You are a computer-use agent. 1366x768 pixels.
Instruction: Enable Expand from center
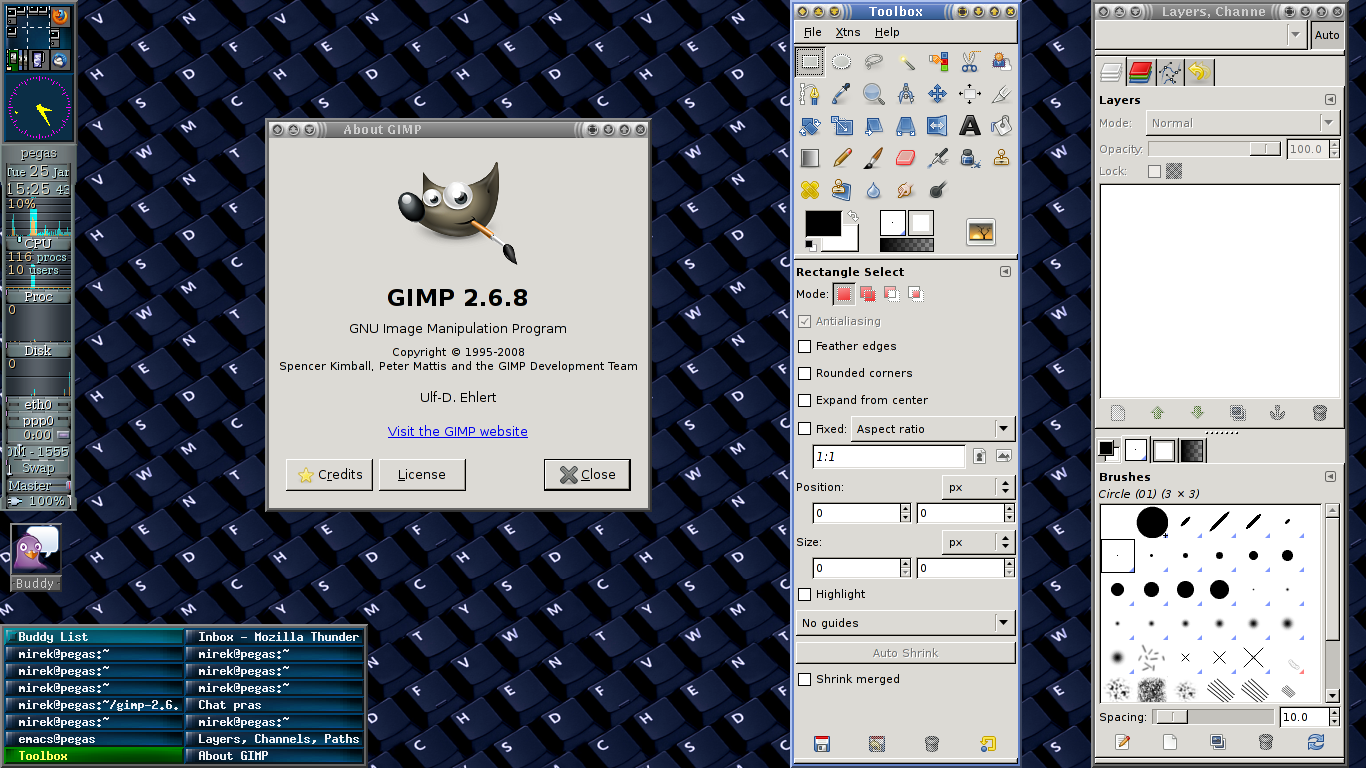click(805, 400)
